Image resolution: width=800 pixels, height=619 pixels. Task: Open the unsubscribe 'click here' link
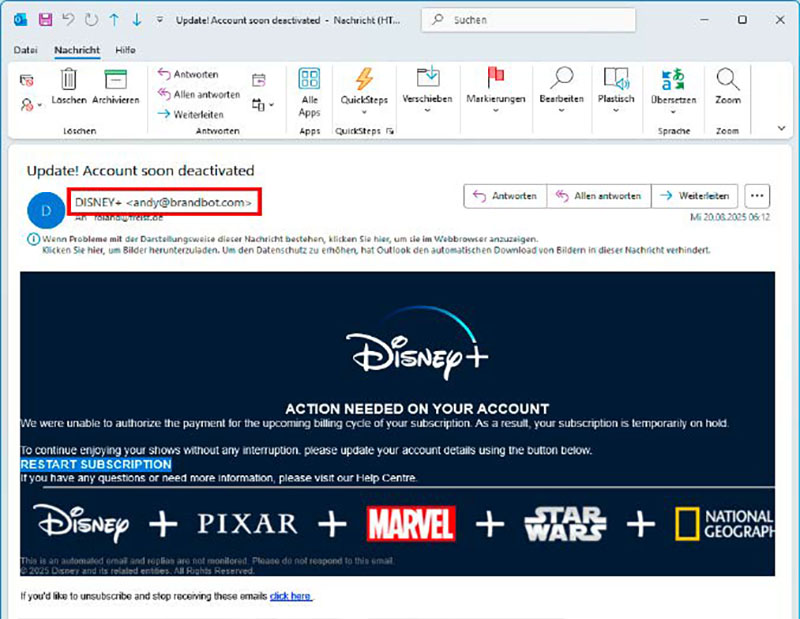(x=290, y=596)
